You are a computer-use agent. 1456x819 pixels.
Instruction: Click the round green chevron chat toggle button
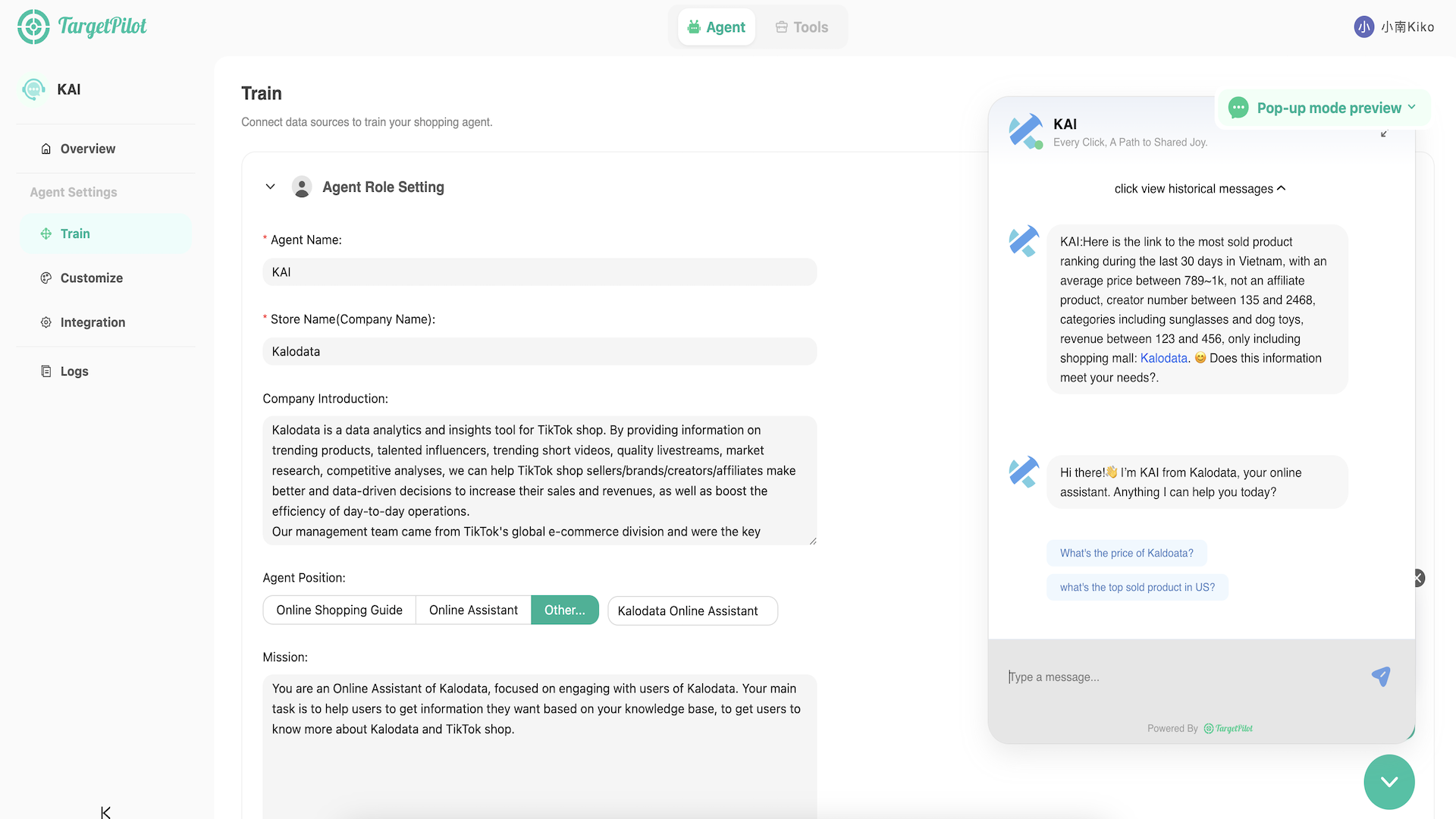[x=1389, y=782]
